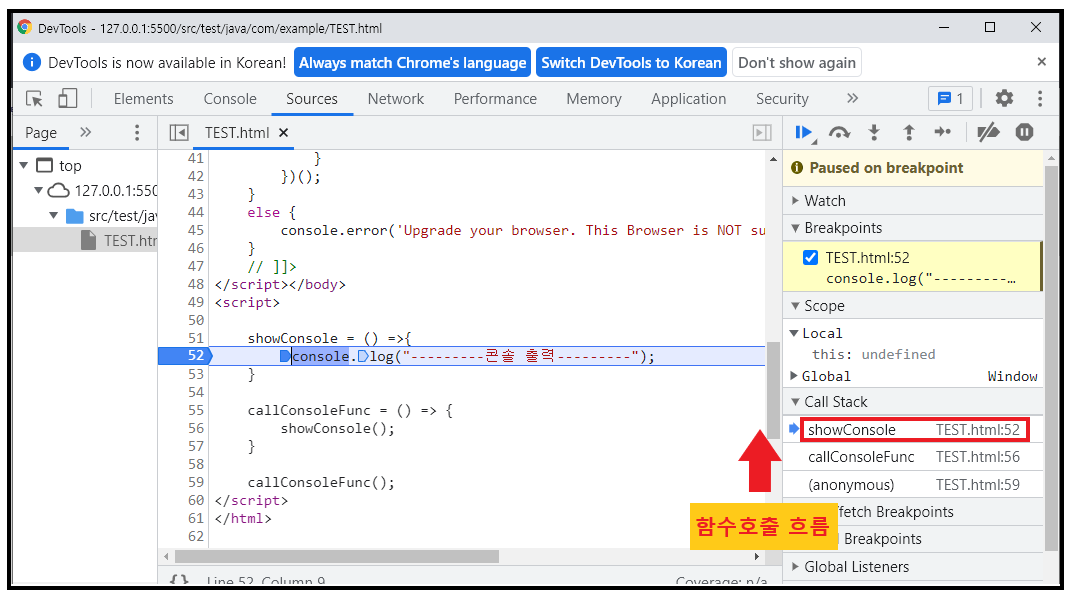Click the info icon in notification
Viewport: 1073px width, 599px height.
click(31, 62)
